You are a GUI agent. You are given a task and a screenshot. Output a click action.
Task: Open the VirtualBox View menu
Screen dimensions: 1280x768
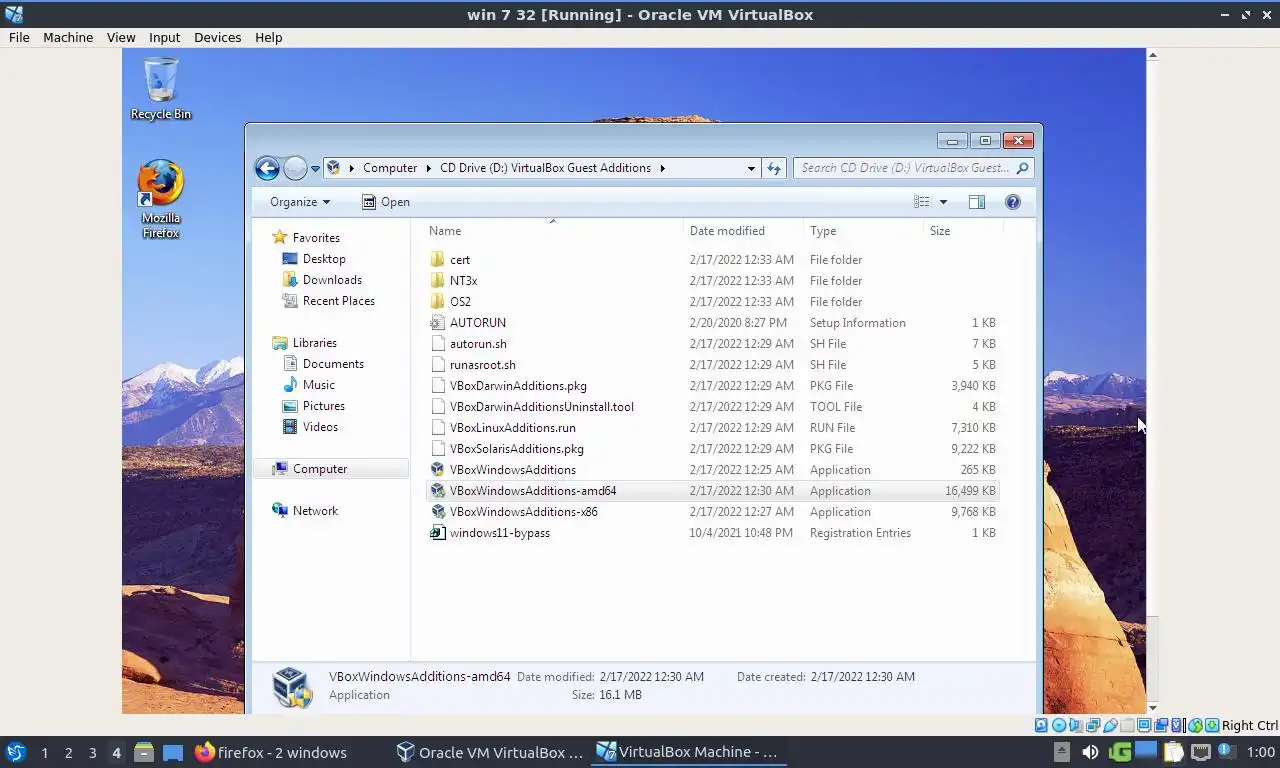point(121,37)
